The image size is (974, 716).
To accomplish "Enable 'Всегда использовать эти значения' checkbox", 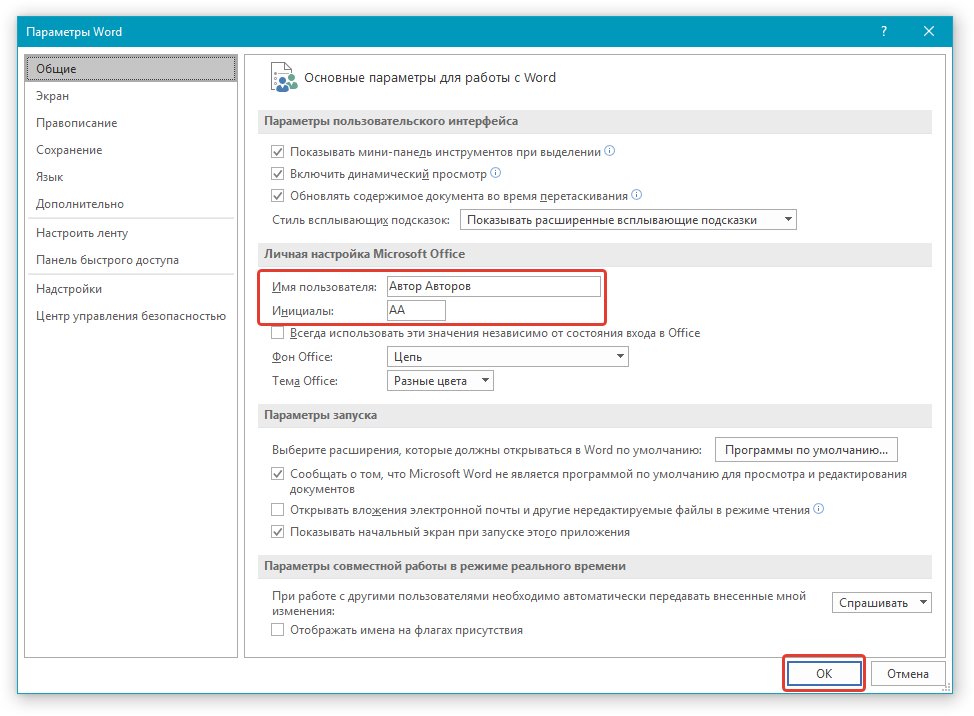I will [278, 333].
